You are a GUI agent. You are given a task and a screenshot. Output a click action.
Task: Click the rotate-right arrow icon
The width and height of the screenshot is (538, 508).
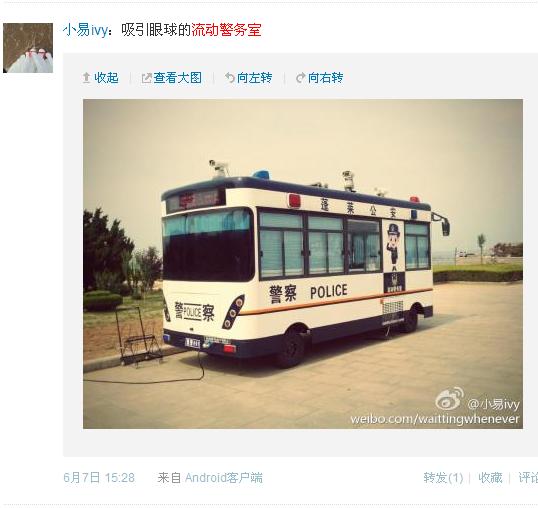coord(301,78)
